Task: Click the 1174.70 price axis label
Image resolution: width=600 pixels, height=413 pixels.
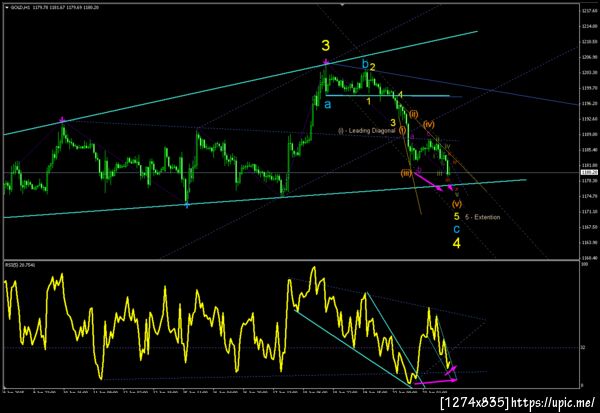Action: click(589, 196)
